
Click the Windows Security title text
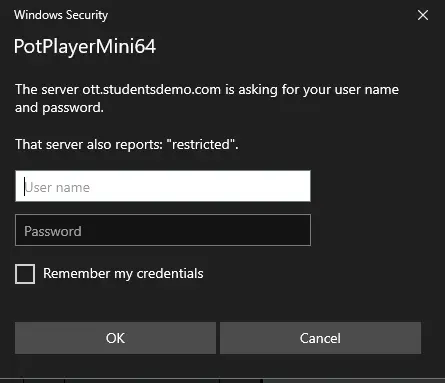click(x=61, y=15)
